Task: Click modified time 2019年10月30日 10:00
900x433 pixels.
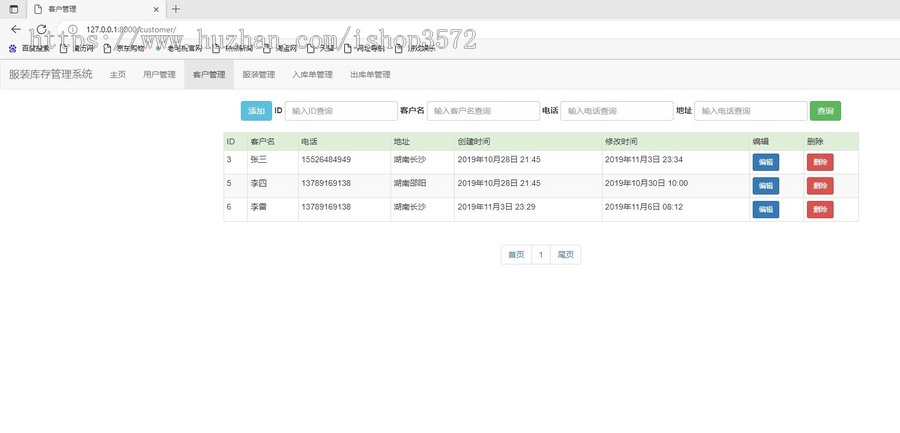Action: tap(646, 183)
